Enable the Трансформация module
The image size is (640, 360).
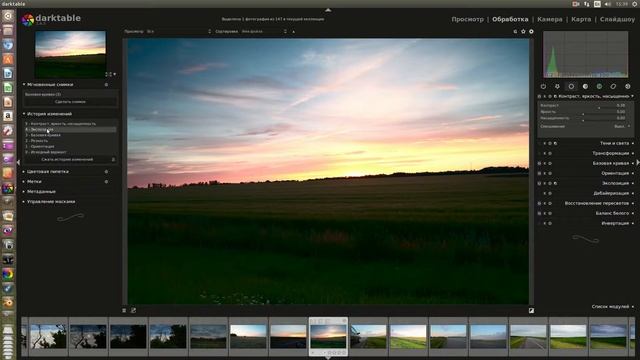540,153
